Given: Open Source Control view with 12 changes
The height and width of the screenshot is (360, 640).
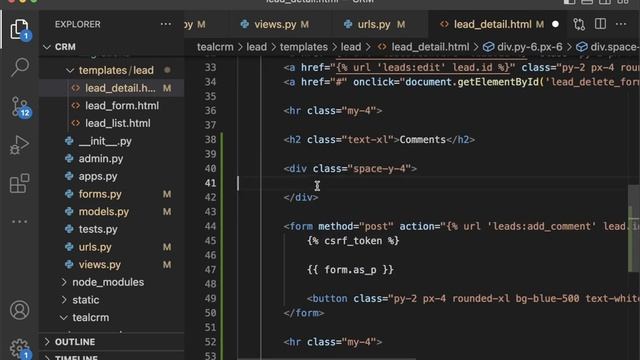Looking at the screenshot, I should (20, 107).
